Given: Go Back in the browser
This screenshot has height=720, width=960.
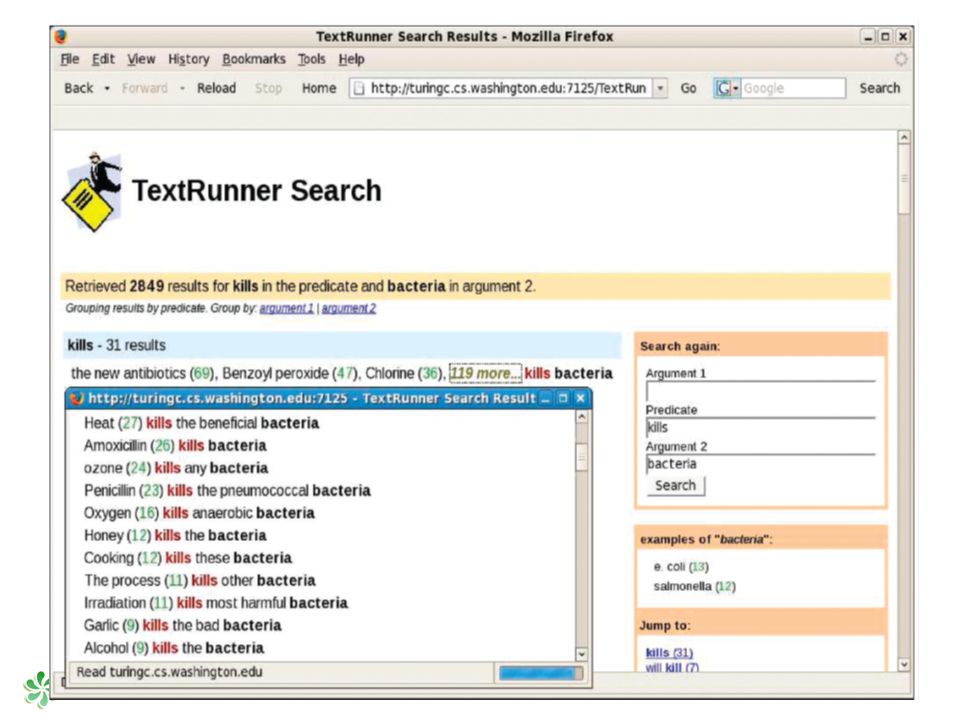Looking at the screenshot, I should [79, 88].
